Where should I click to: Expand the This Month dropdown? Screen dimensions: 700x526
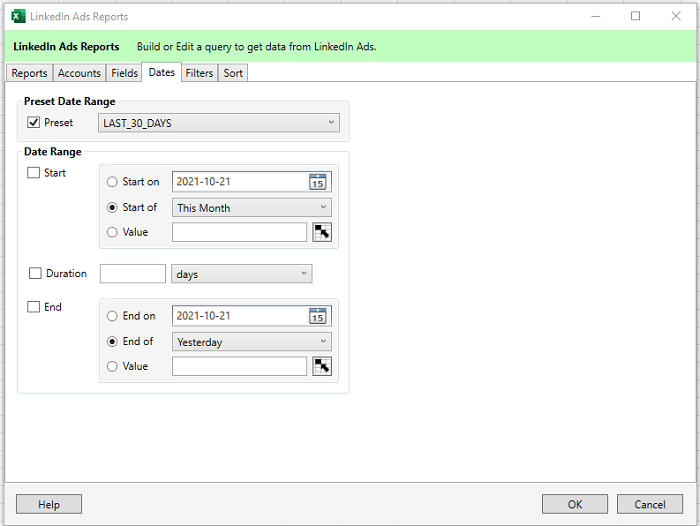click(x=252, y=208)
